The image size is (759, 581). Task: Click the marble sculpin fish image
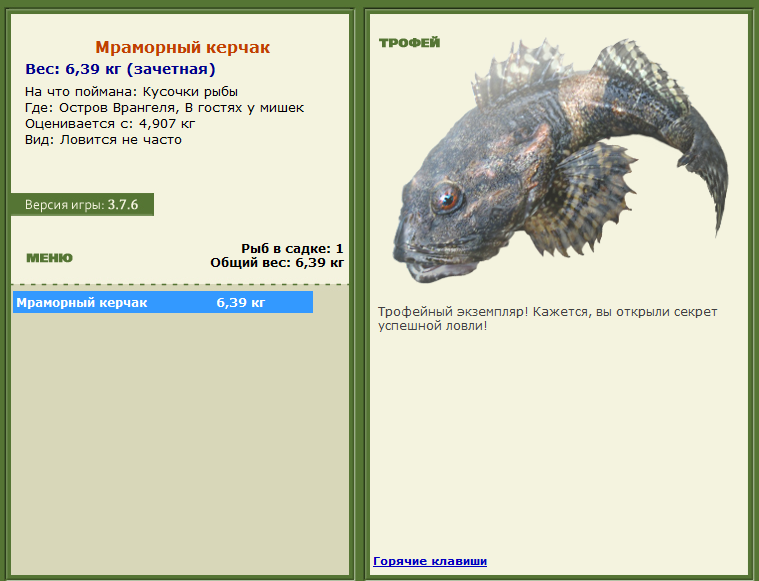pos(560,161)
